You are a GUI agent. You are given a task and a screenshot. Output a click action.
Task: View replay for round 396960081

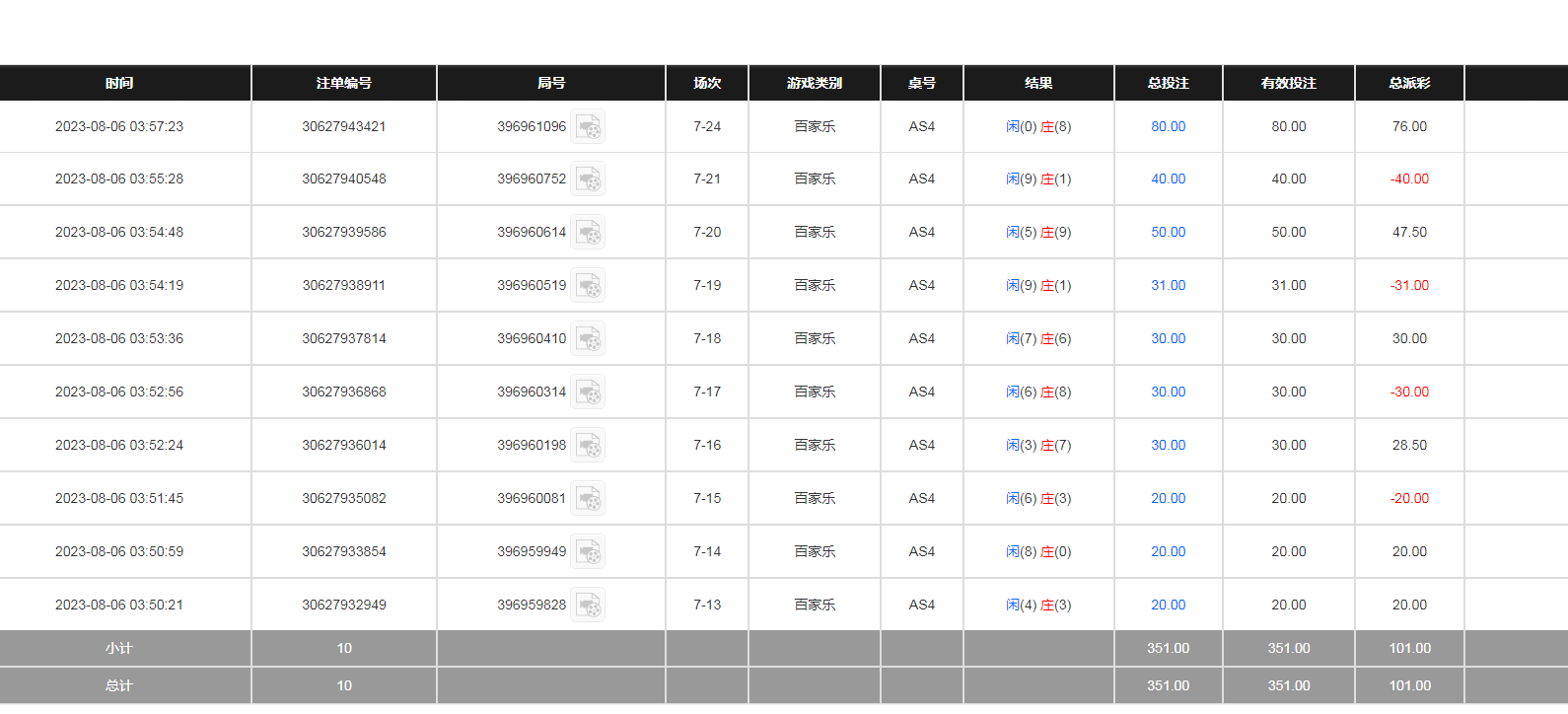pos(589,499)
